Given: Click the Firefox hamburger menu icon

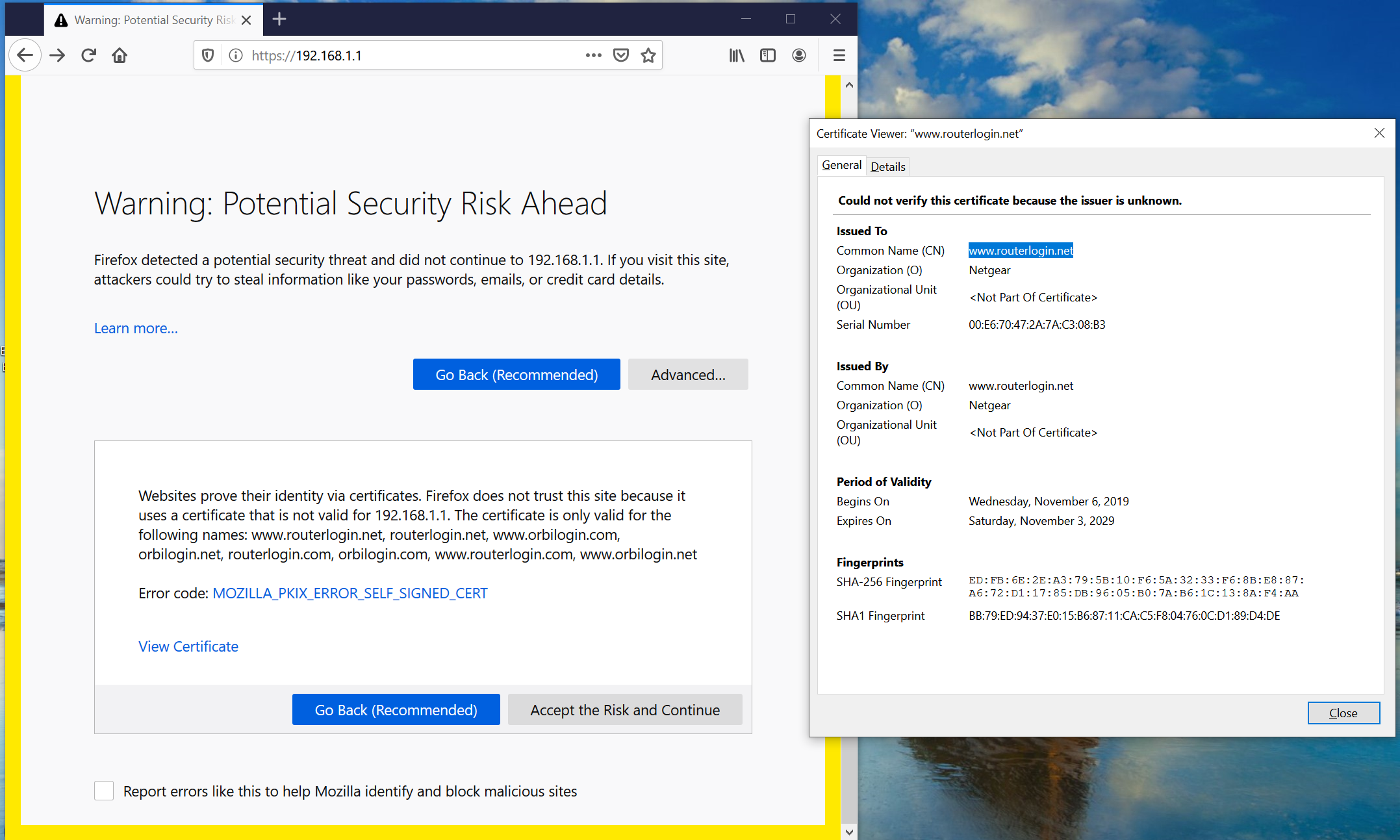Looking at the screenshot, I should tap(839, 55).
